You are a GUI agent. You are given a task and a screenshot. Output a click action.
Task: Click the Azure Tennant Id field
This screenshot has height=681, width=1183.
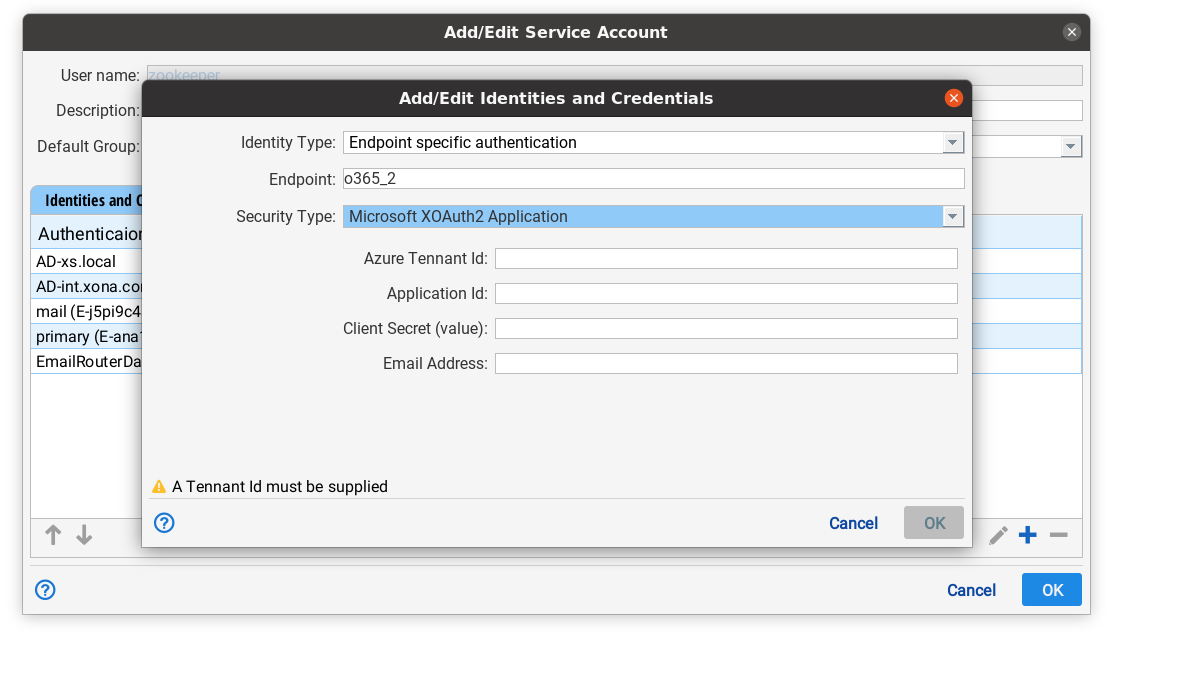(726, 259)
